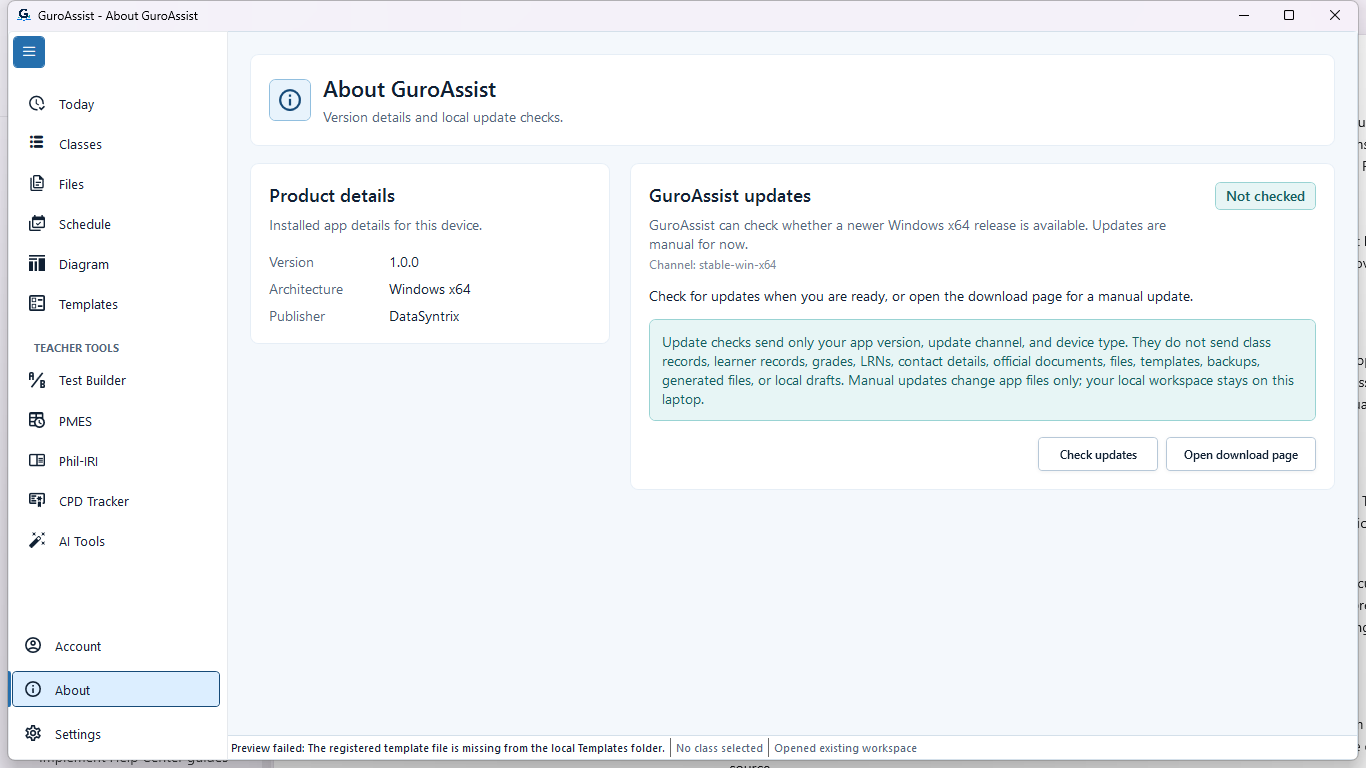Toggle the hamburger navigation menu button

point(29,52)
